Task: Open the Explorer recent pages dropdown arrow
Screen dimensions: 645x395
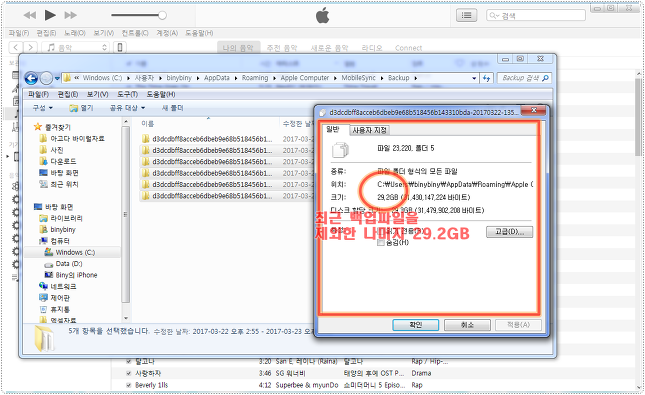Action: coord(57,78)
